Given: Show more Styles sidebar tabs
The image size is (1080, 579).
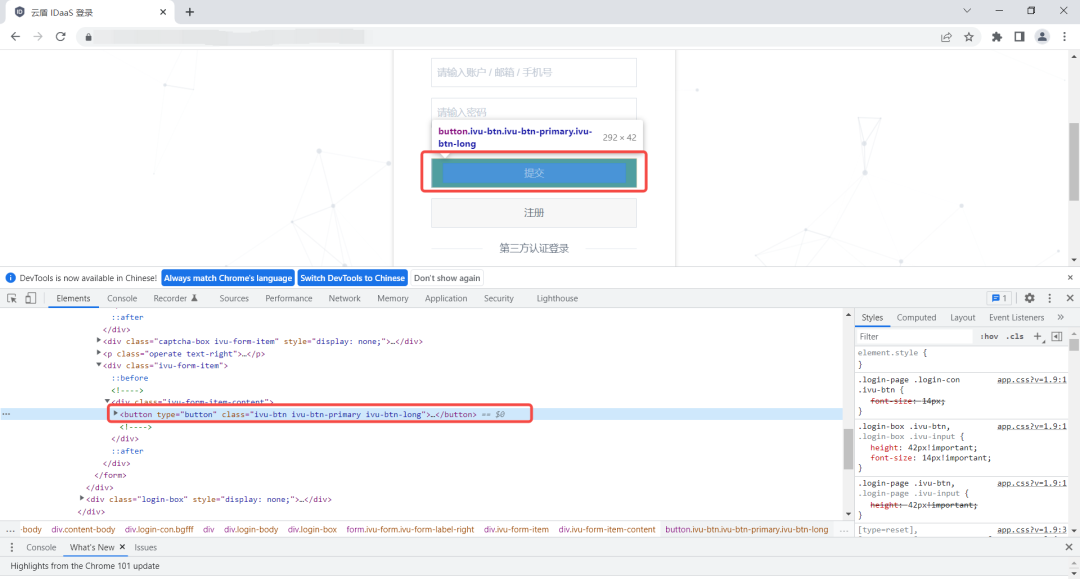Looking at the screenshot, I should coord(1060,317).
